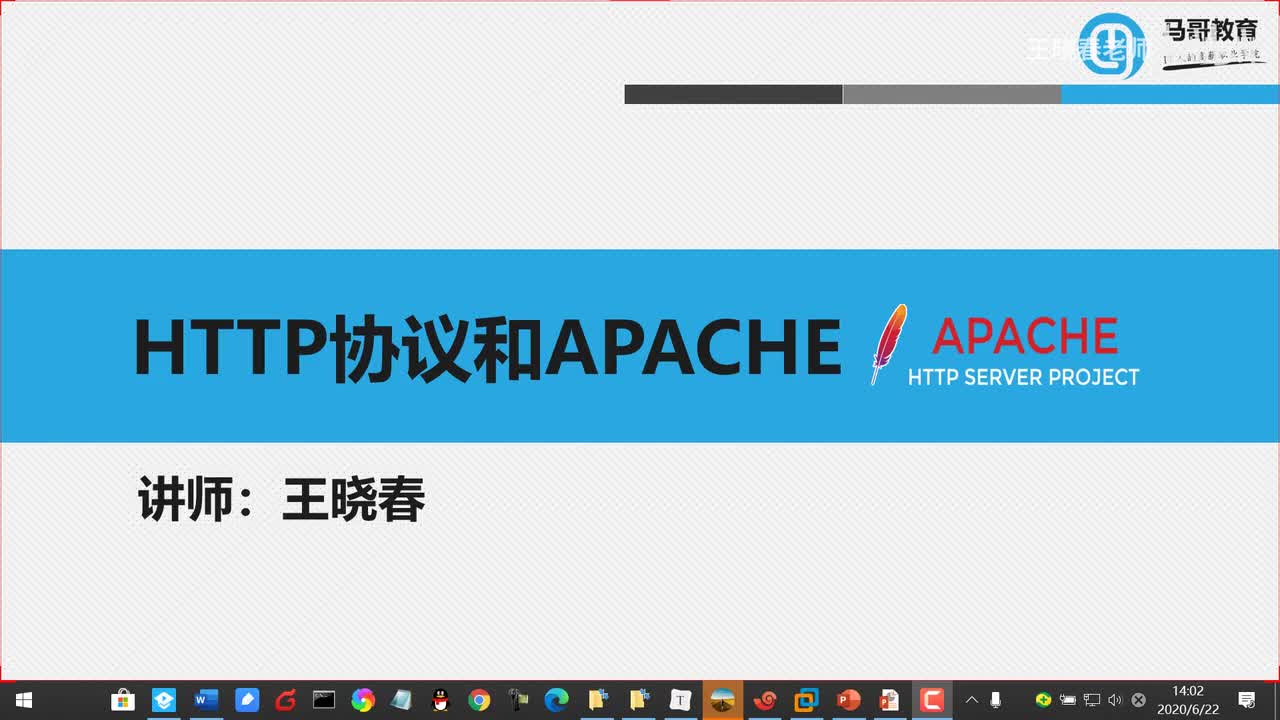1280x720 pixels.
Task: Show hidden system tray icons
Action: click(x=971, y=700)
